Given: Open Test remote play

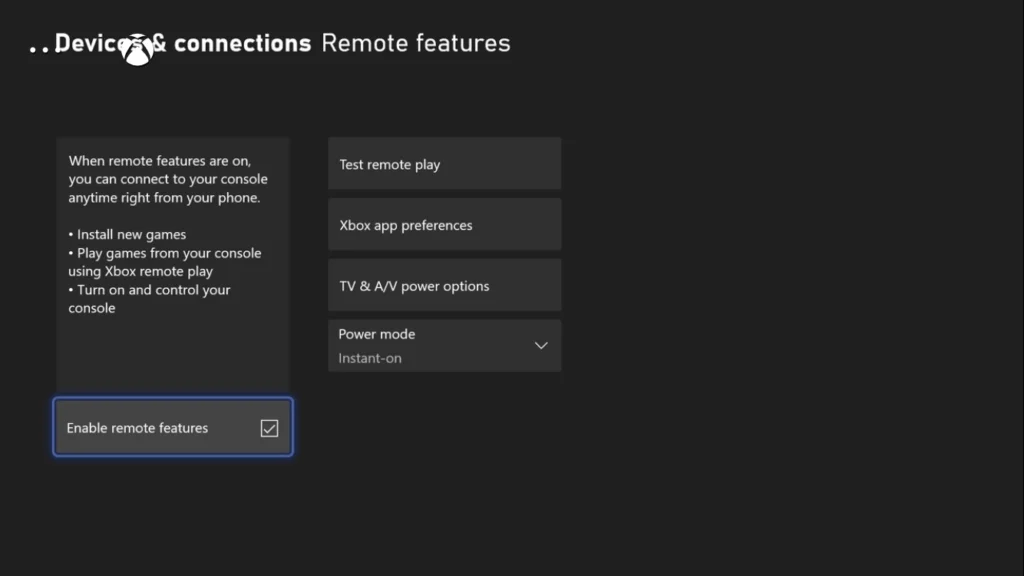Looking at the screenshot, I should tap(444, 164).
